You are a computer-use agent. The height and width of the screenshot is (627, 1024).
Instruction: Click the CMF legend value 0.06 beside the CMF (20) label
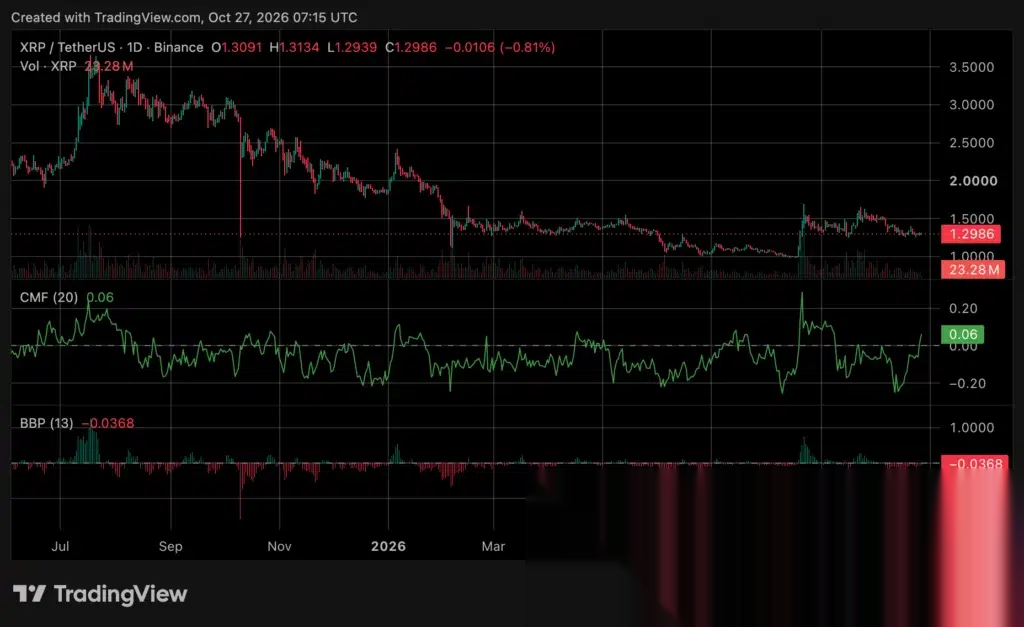pyautogui.click(x=100, y=297)
